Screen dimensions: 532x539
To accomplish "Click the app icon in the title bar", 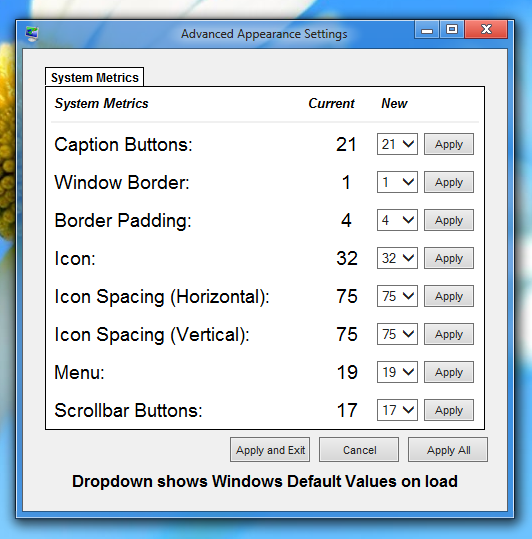I will pyautogui.click(x=32, y=34).
